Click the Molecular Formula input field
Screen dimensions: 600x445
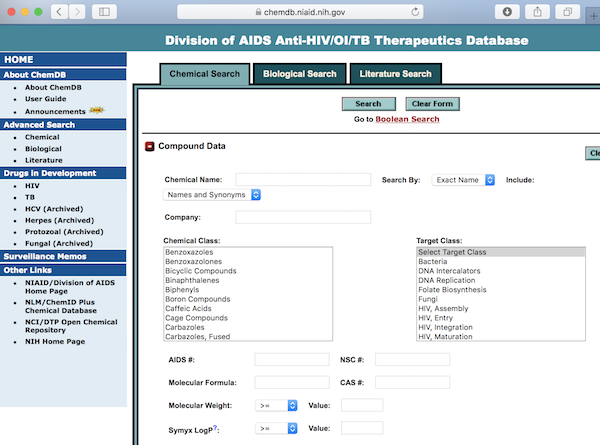292,382
